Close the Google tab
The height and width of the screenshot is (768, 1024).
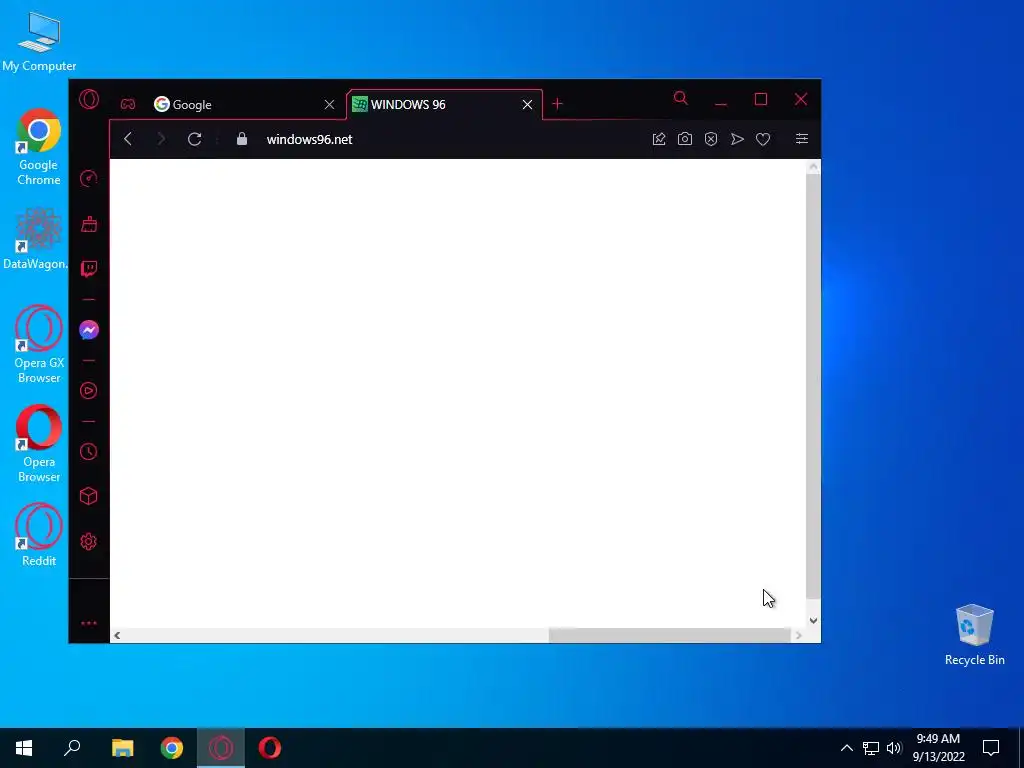(x=330, y=104)
